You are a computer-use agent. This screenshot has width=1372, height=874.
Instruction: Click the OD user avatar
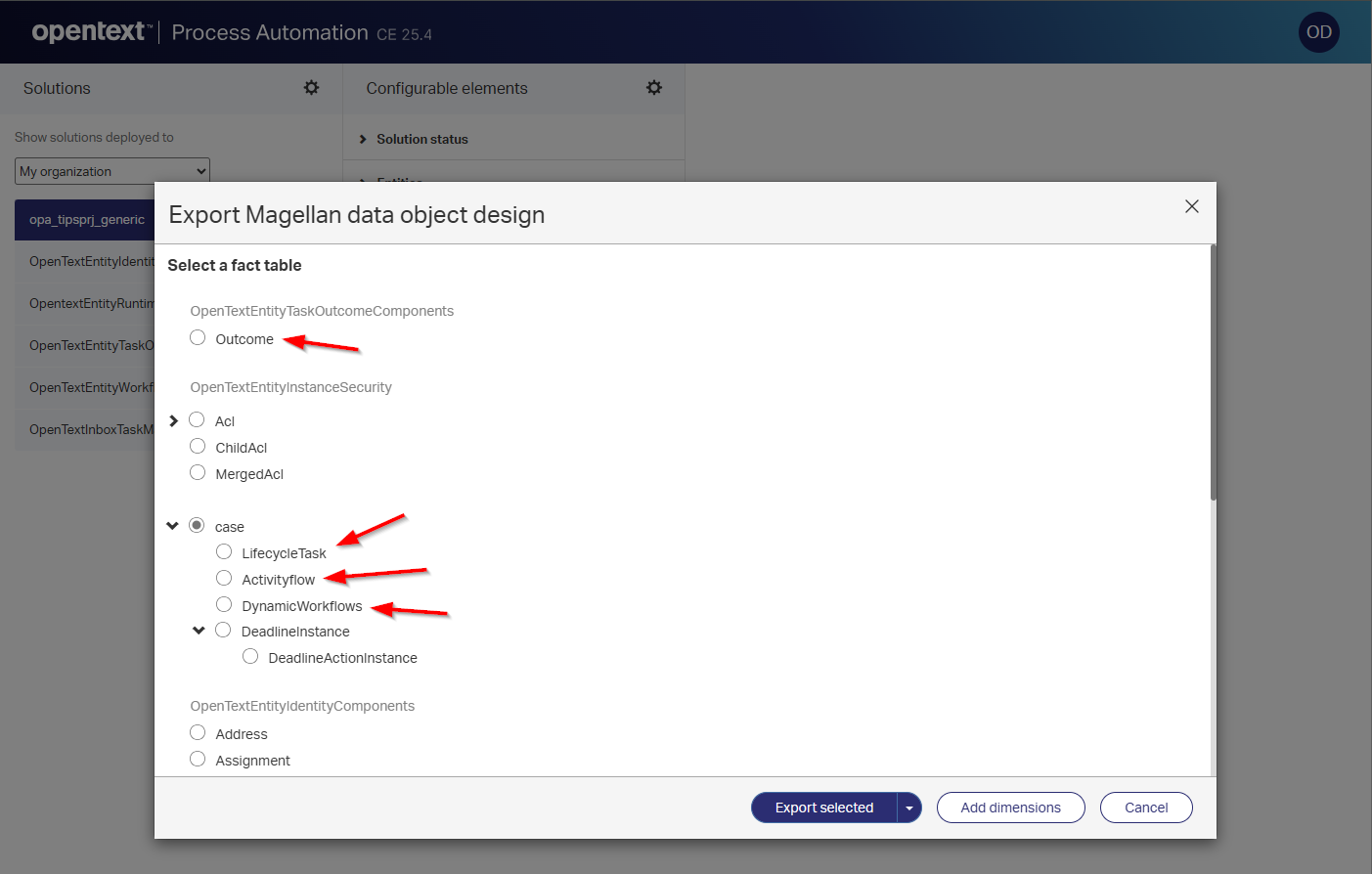pos(1318,32)
